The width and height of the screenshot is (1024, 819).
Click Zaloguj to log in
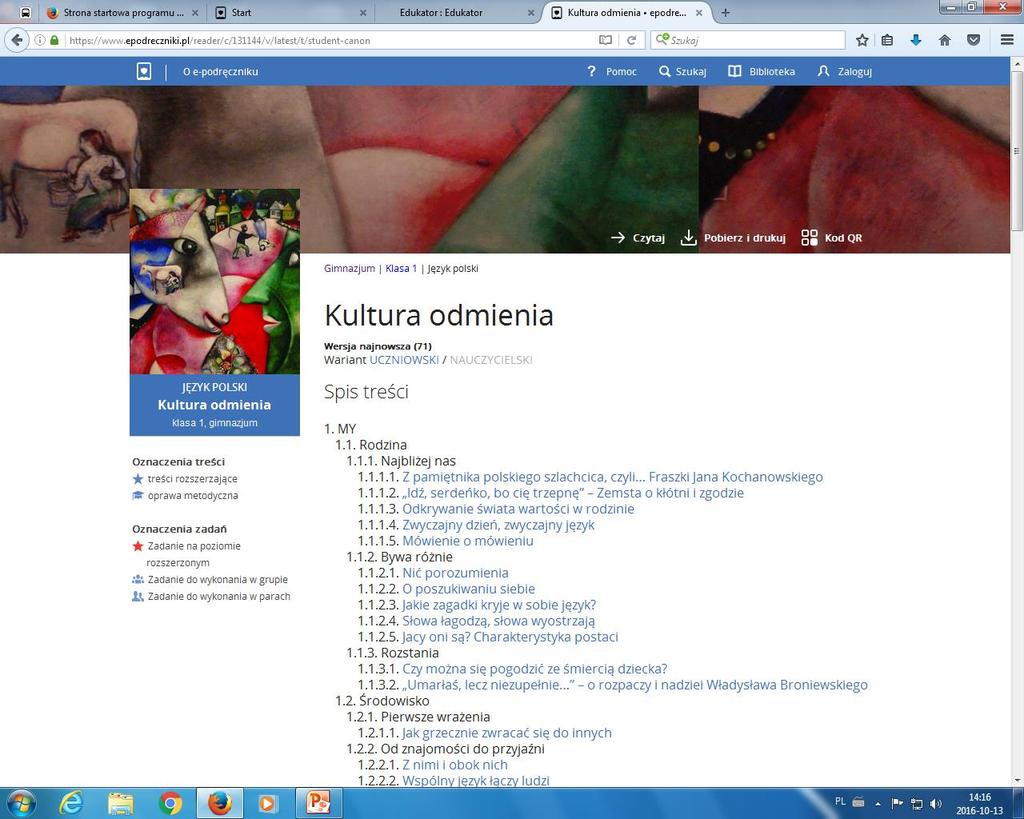click(x=844, y=71)
